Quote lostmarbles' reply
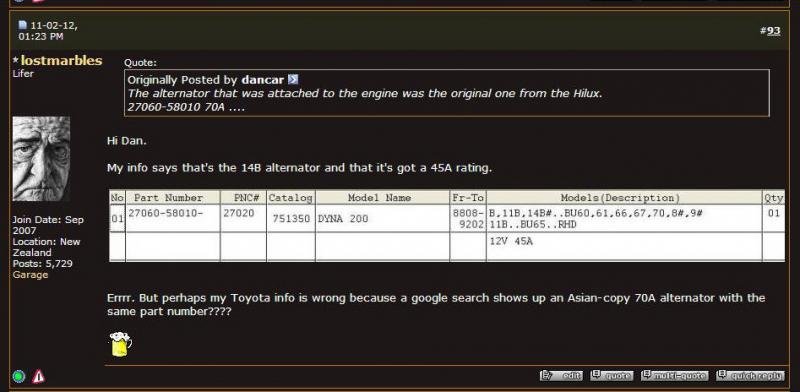 pos(611,376)
